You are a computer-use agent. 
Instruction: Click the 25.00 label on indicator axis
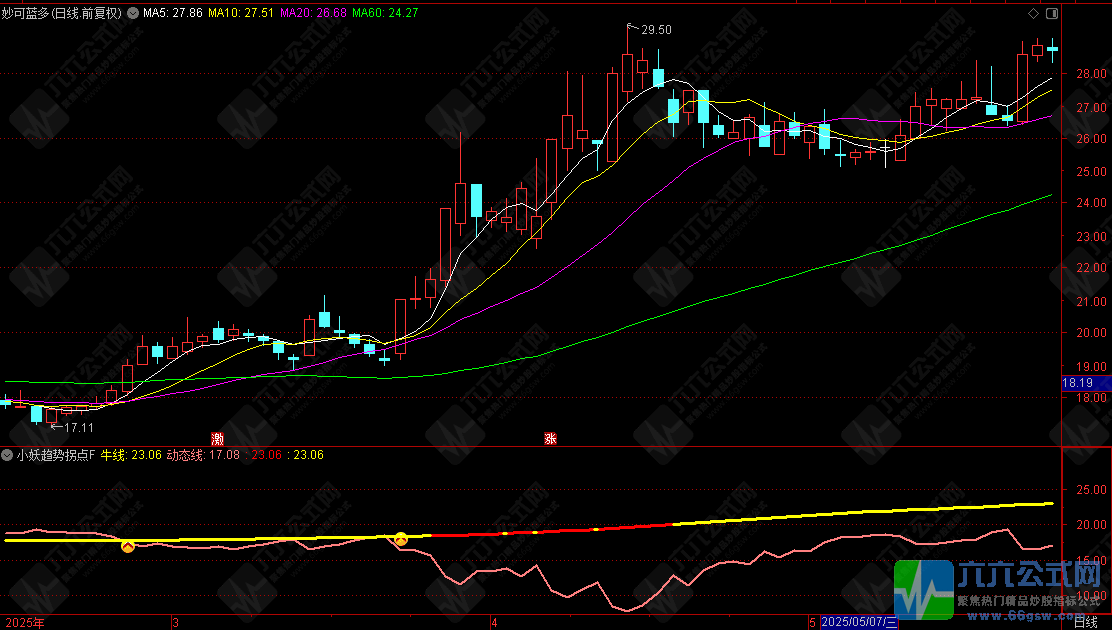click(1091, 490)
